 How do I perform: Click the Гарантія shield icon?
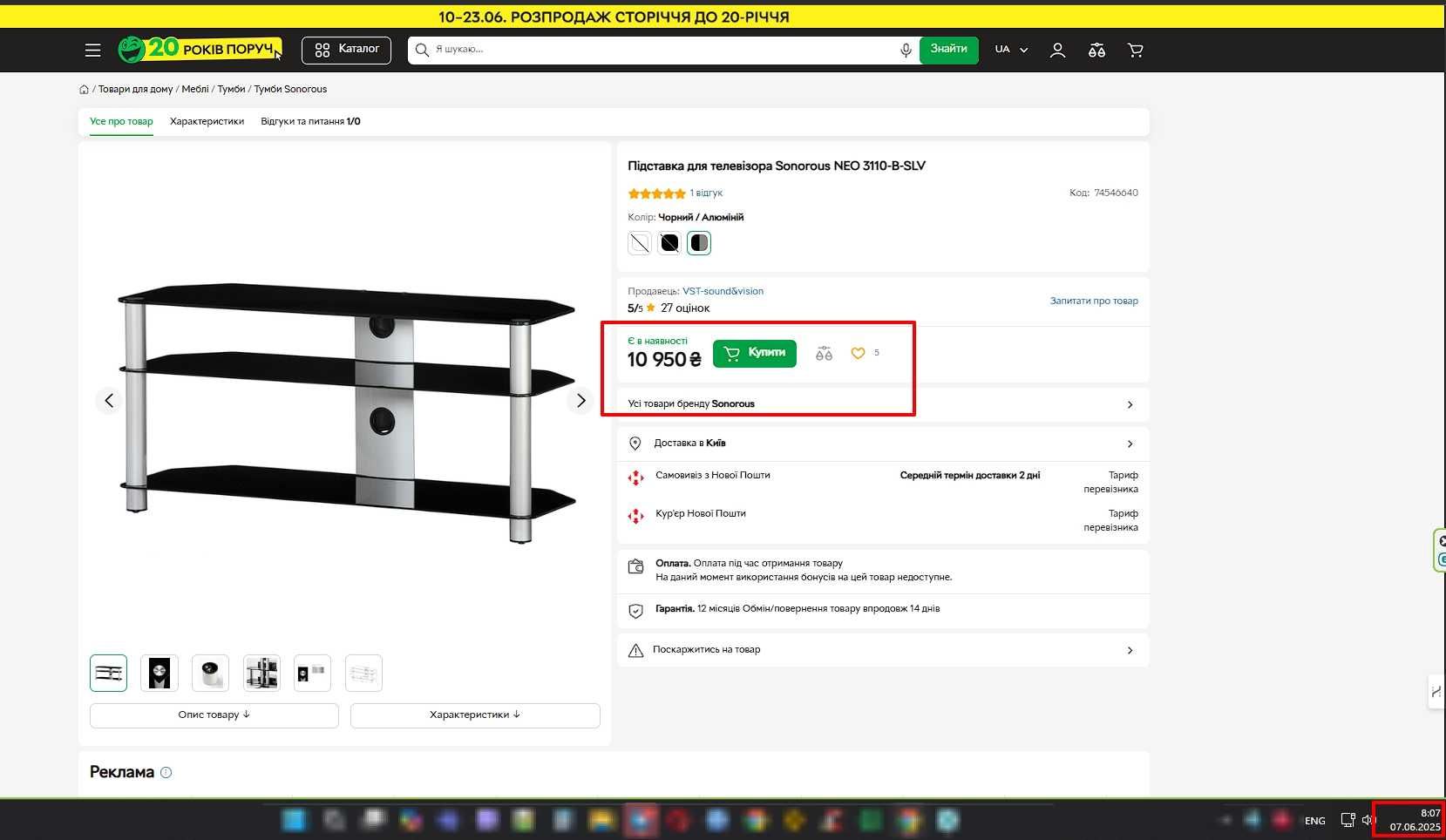coord(636,611)
